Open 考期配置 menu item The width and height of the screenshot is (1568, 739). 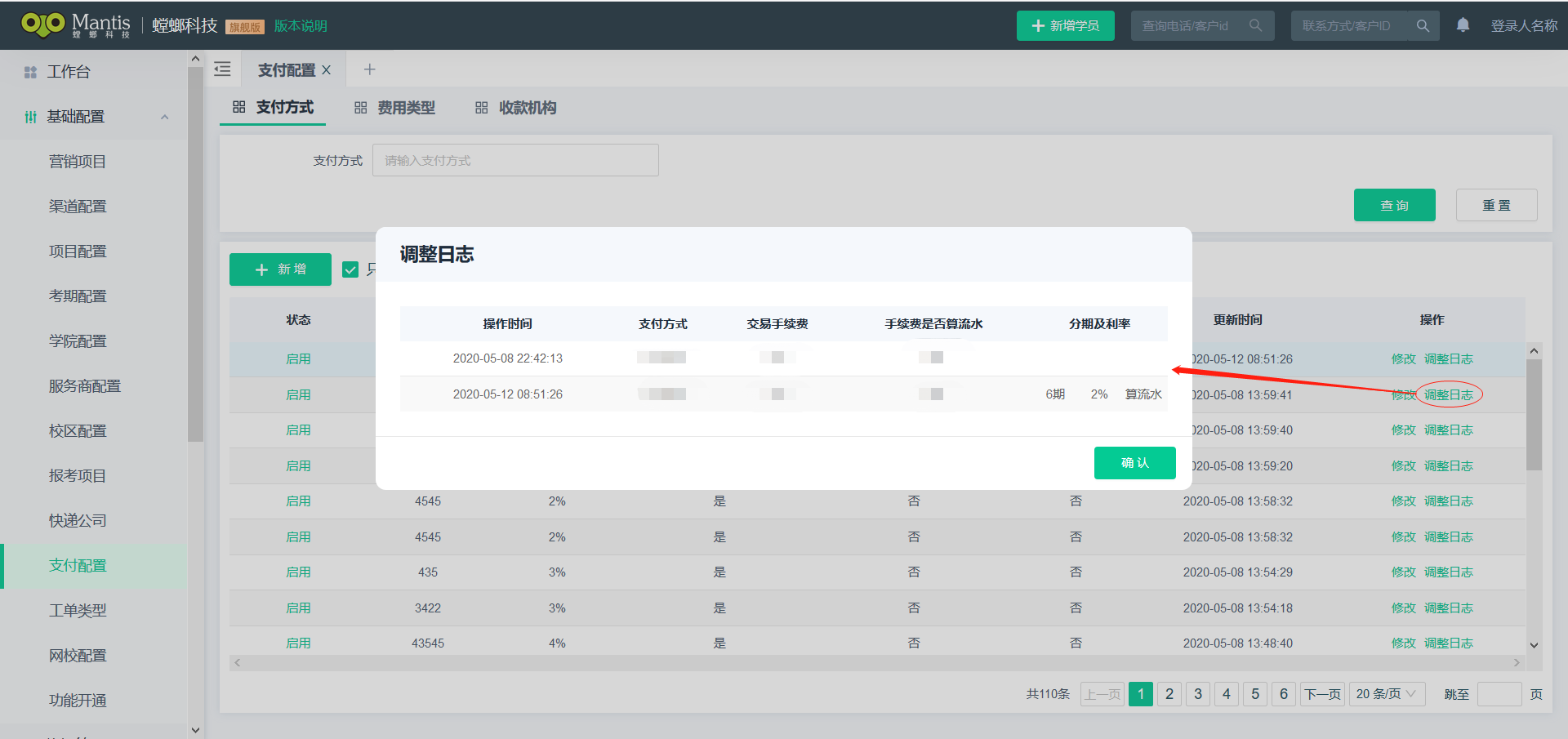[78, 296]
